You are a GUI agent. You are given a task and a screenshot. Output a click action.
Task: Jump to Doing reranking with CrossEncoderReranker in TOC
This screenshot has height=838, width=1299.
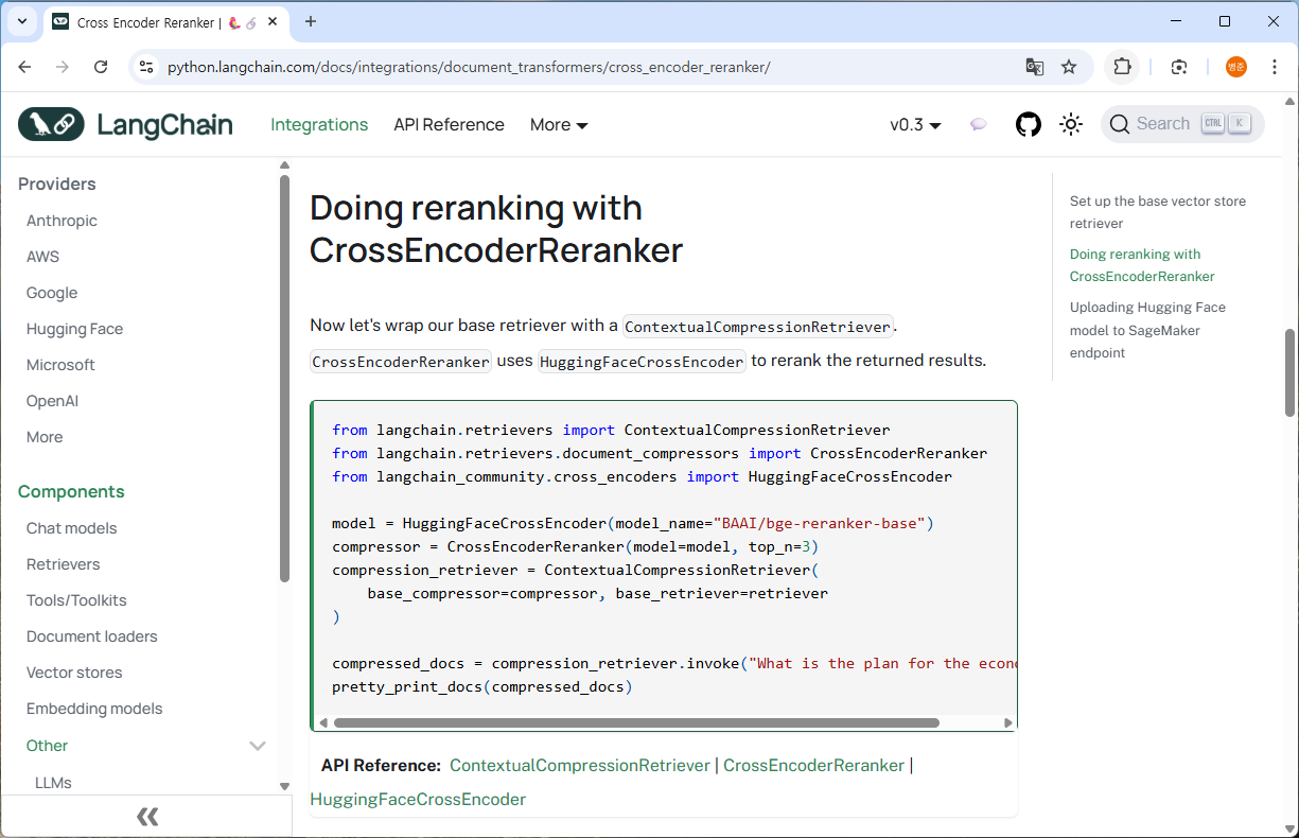[1142, 265]
